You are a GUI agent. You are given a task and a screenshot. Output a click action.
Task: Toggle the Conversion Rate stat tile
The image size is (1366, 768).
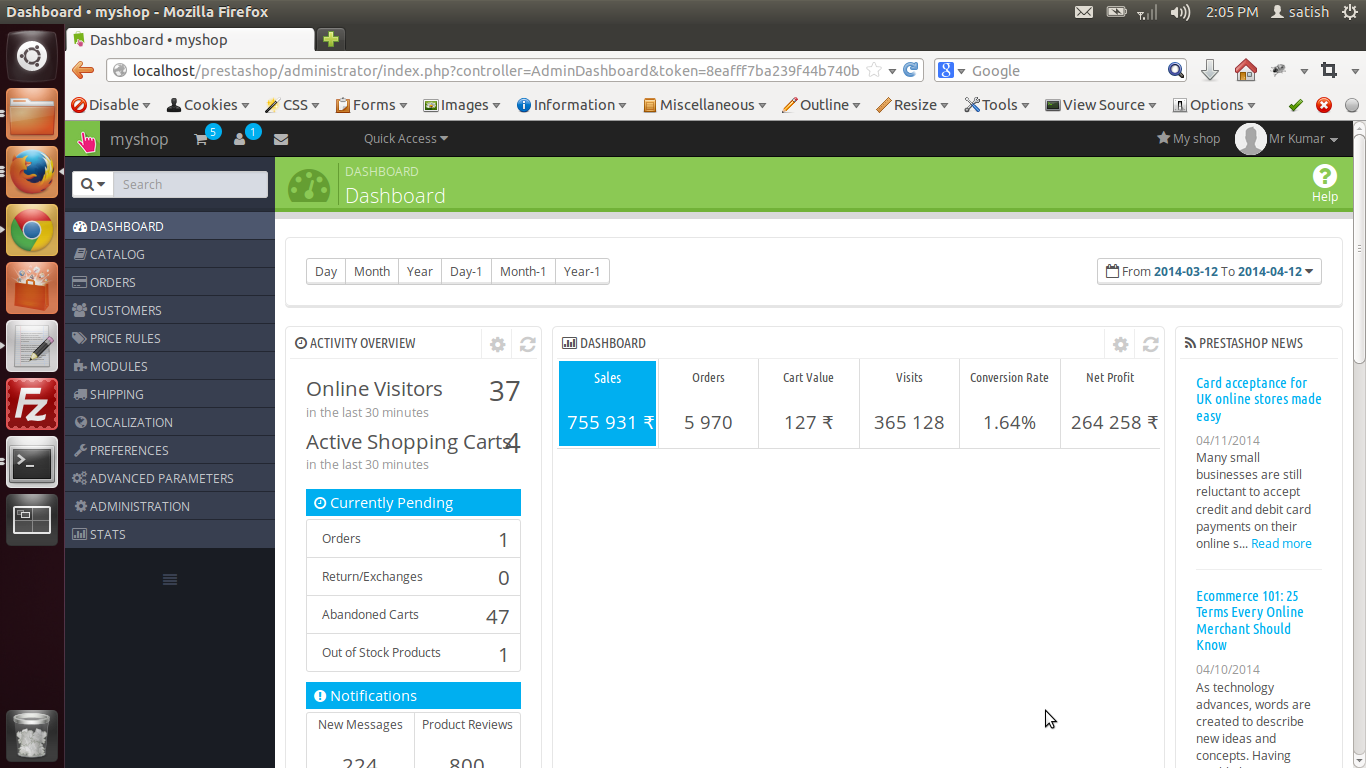pyautogui.click(x=1009, y=403)
